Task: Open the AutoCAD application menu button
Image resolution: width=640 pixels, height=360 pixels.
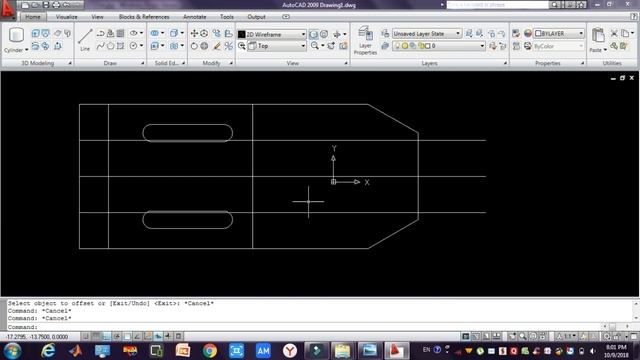Action: pos(7,9)
